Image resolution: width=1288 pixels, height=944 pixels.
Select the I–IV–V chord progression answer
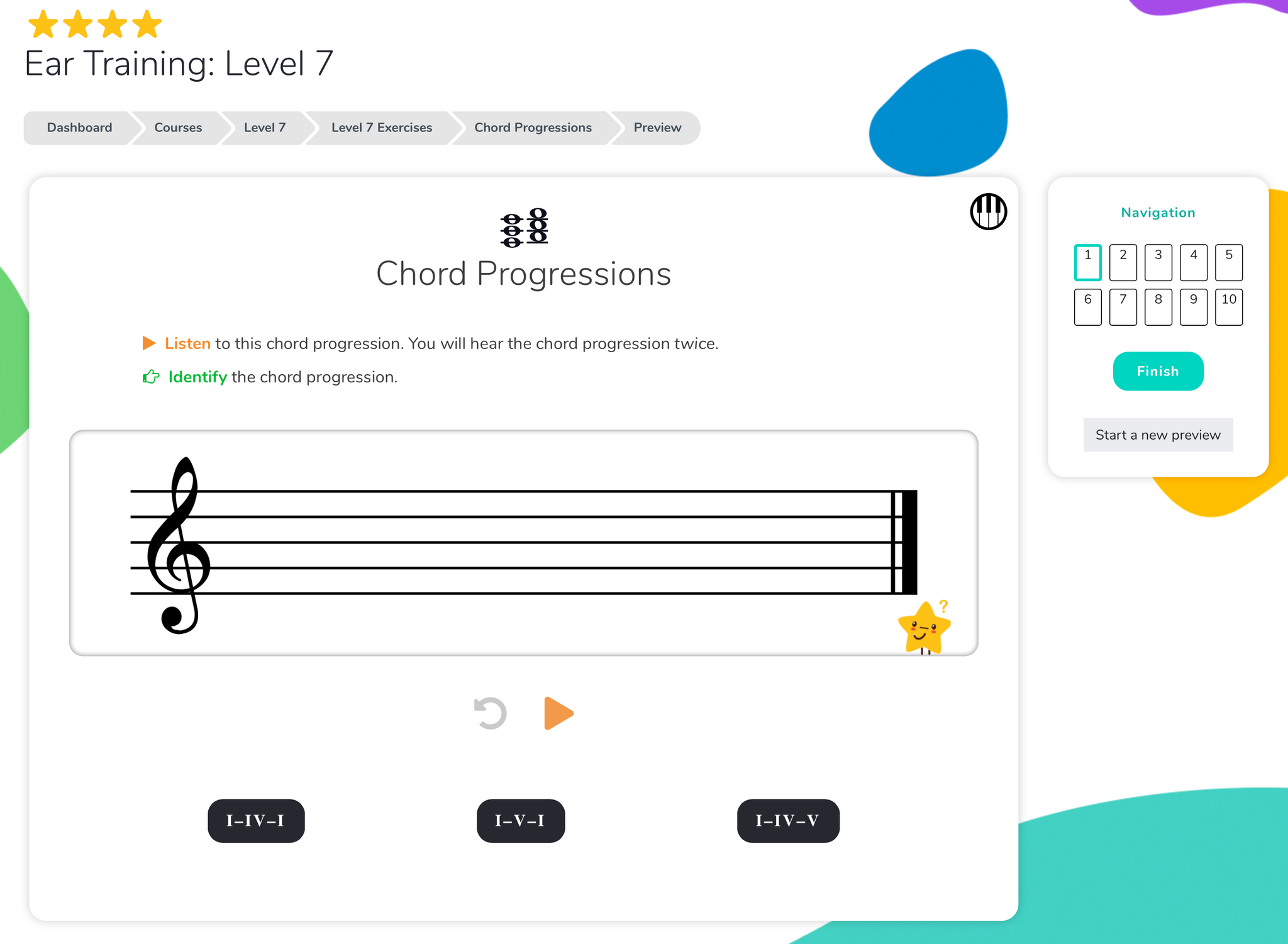coord(787,819)
